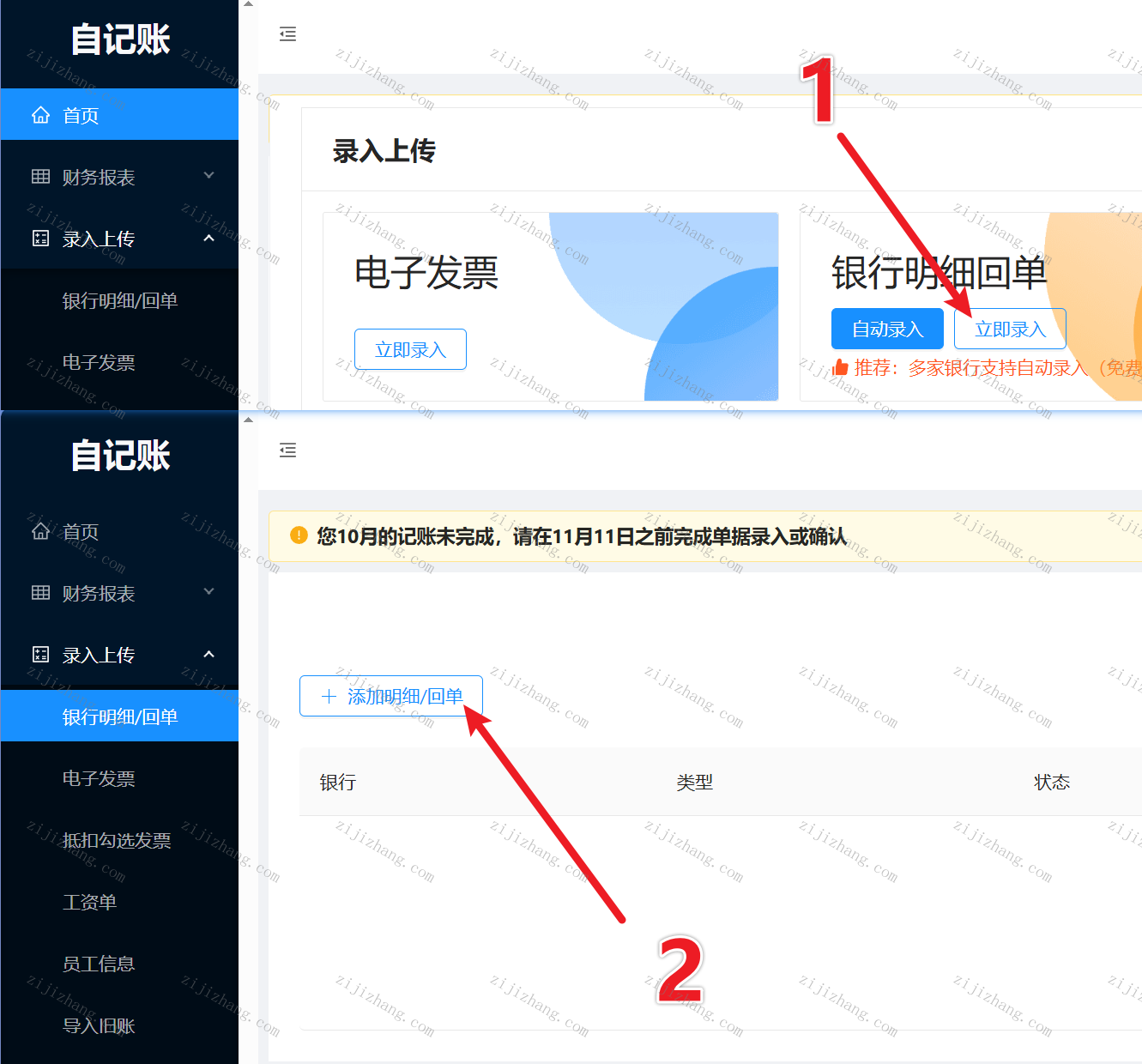
Task: Open the highlighted 银行明细/回单 menu item
Action: [x=120, y=716]
